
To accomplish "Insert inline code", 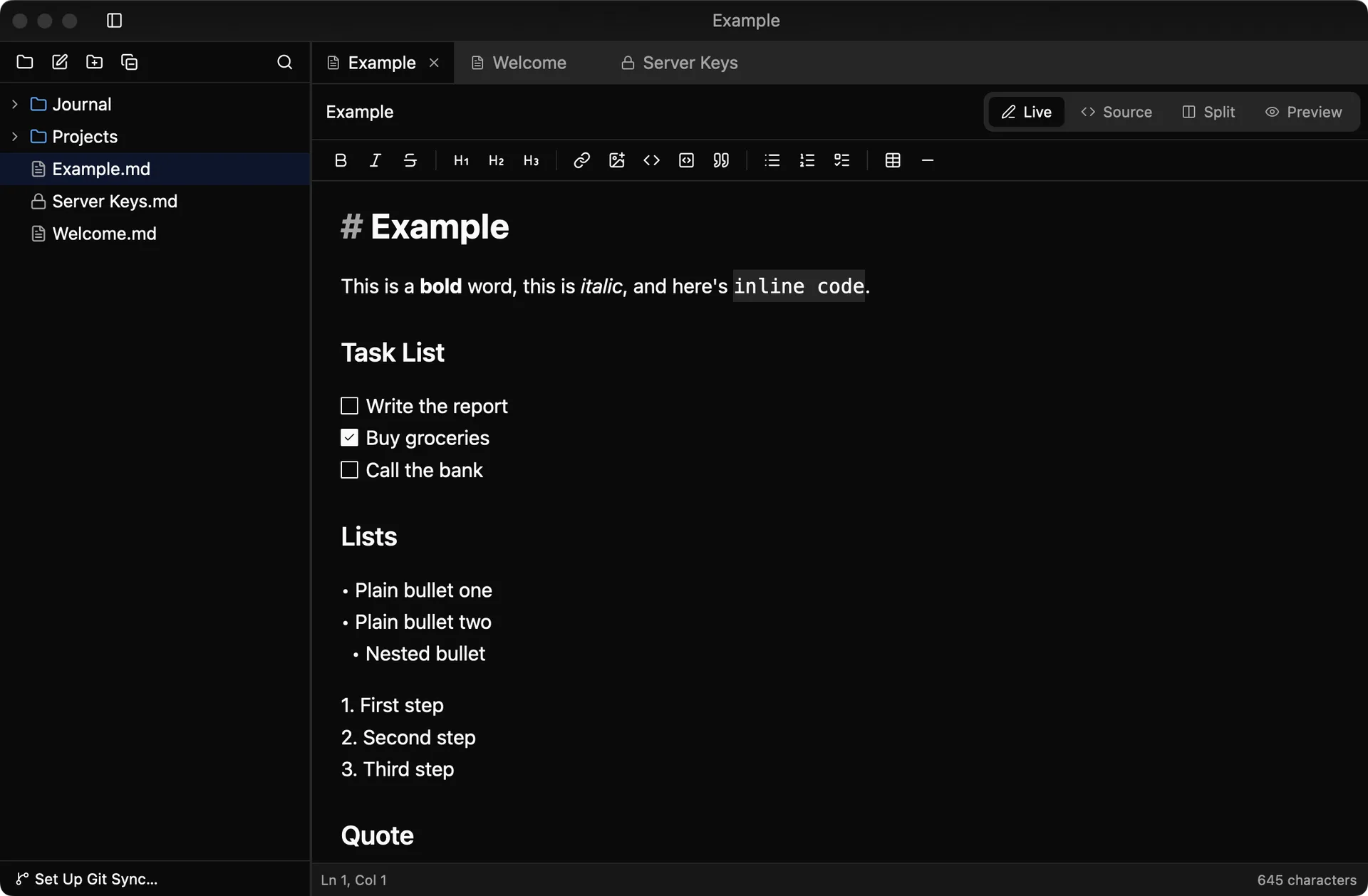I will [651, 160].
